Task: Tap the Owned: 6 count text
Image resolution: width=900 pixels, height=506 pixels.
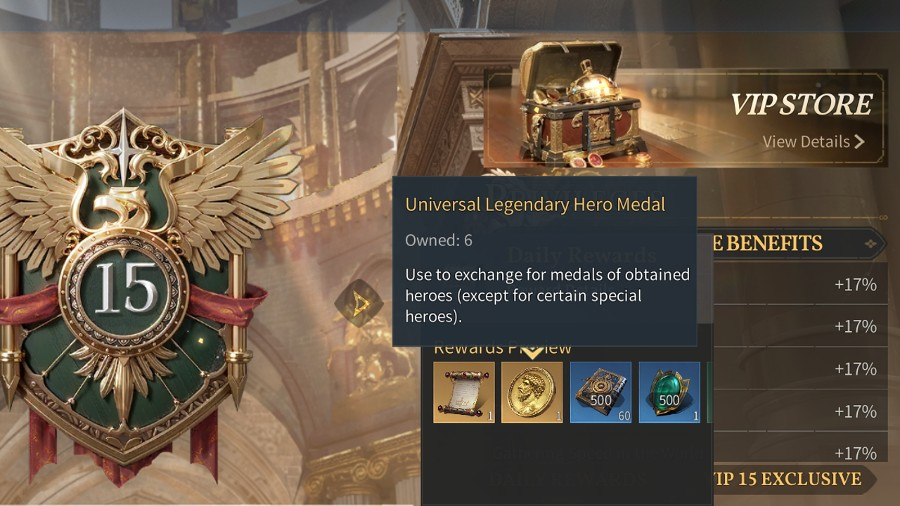Action: coord(439,240)
